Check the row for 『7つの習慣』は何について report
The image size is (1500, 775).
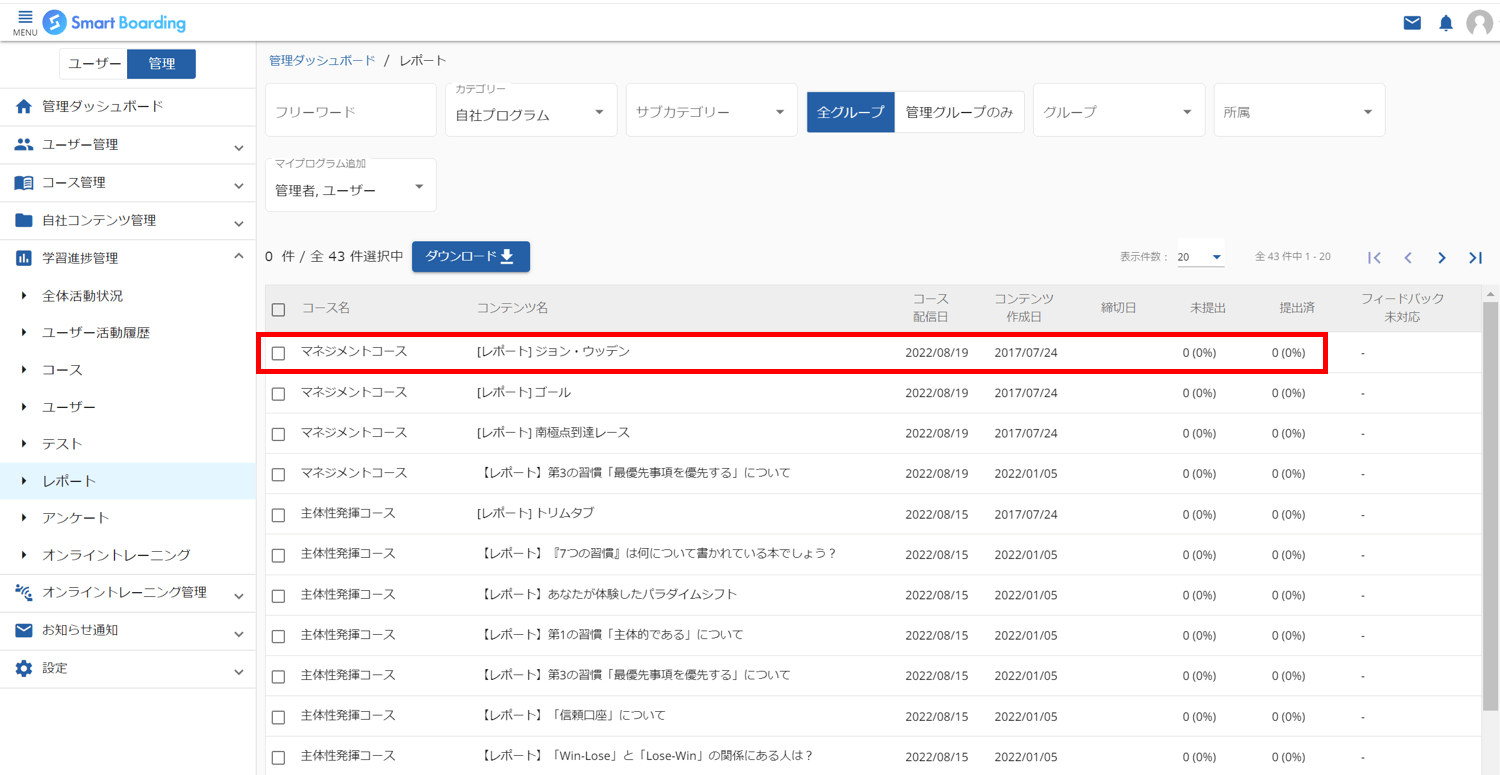[278, 555]
